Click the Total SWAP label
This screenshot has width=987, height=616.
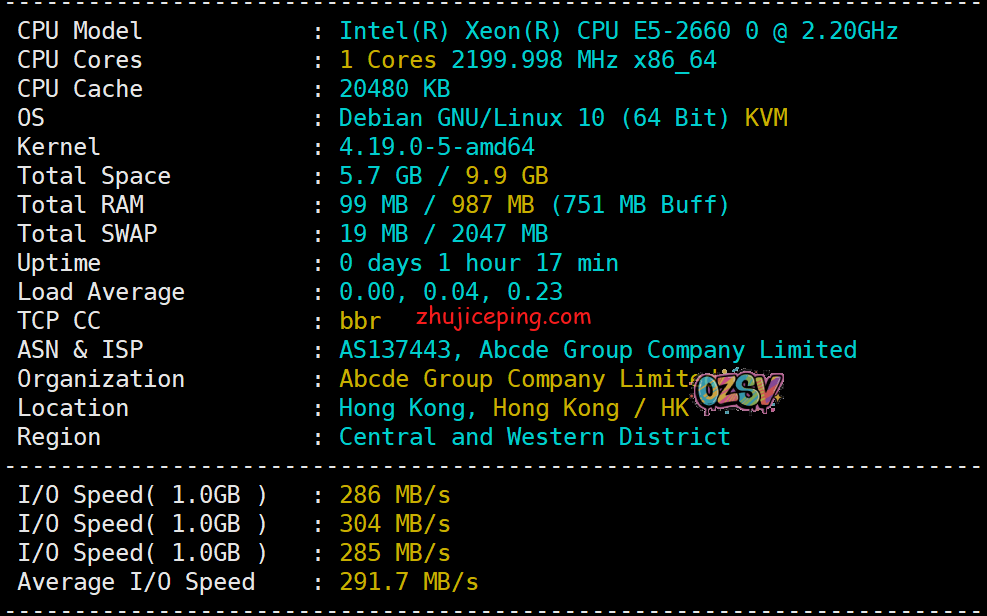87,233
